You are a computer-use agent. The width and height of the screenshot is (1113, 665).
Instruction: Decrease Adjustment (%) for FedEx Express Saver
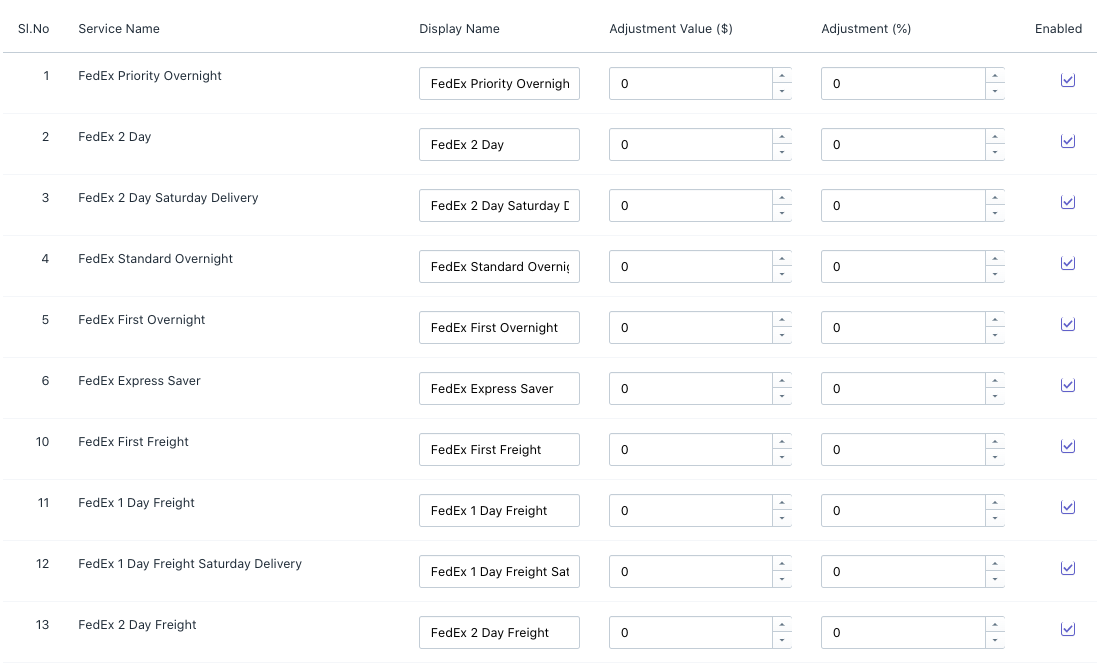tap(994, 397)
